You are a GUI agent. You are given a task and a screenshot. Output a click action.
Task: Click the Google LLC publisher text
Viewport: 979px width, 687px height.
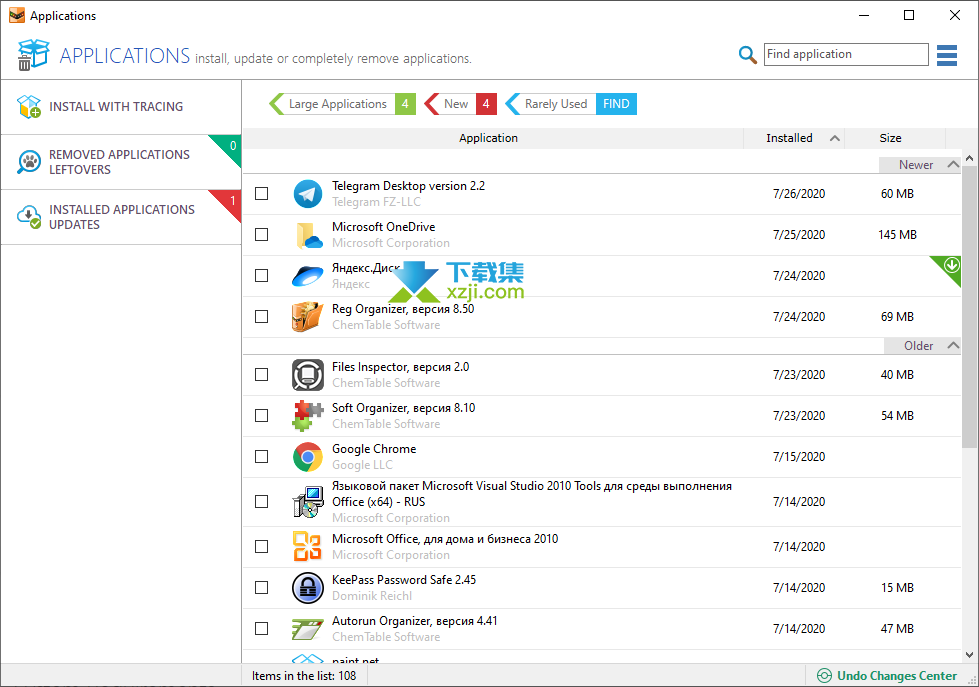tap(362, 465)
